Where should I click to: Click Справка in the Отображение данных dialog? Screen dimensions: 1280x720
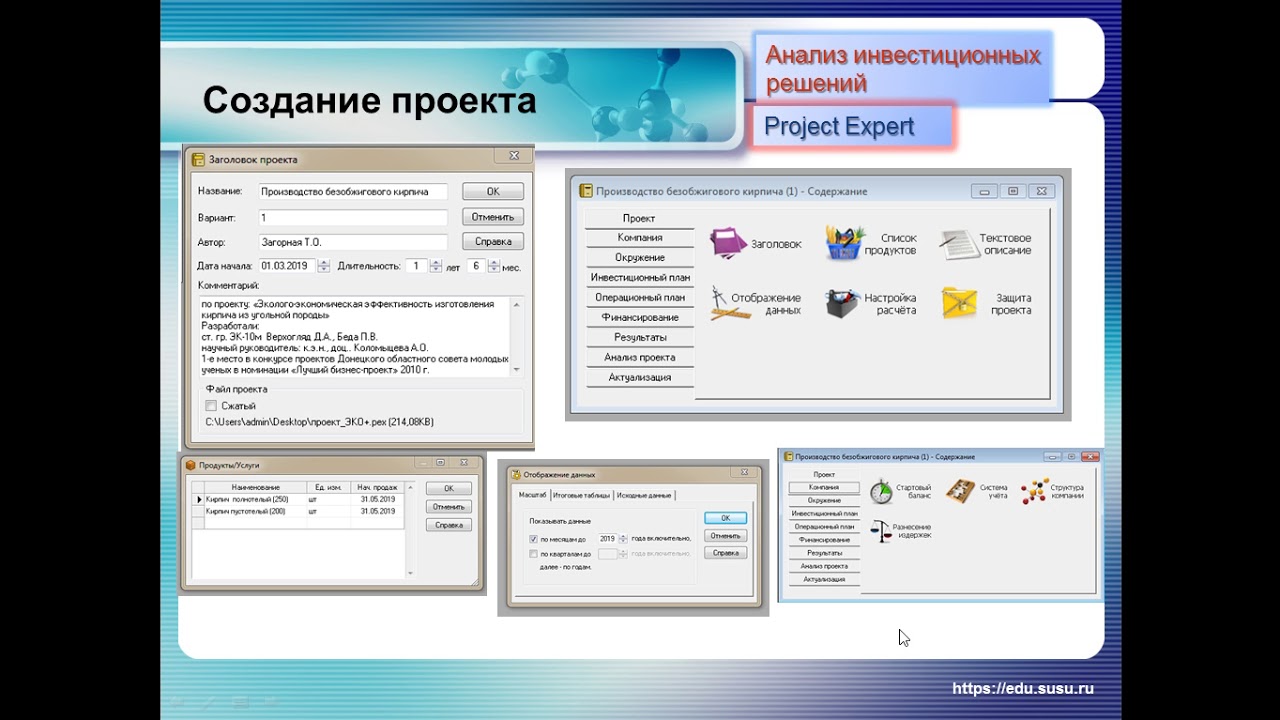click(725, 552)
